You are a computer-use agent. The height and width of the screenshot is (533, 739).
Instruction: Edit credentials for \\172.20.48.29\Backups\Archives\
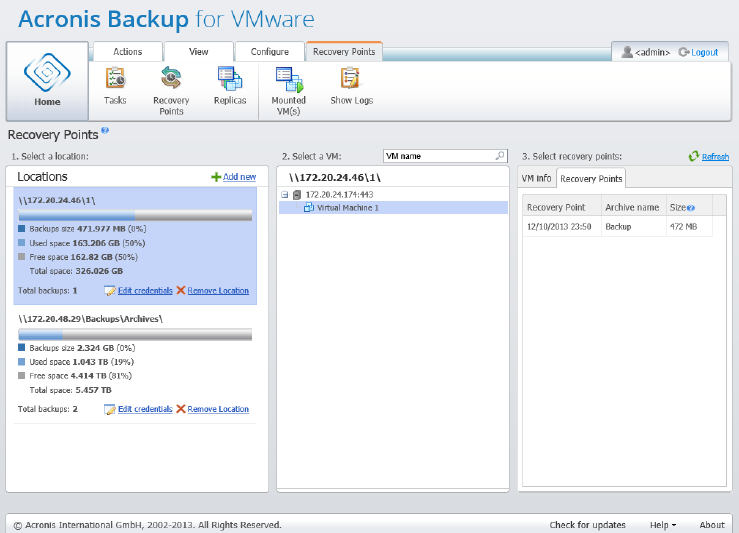145,409
